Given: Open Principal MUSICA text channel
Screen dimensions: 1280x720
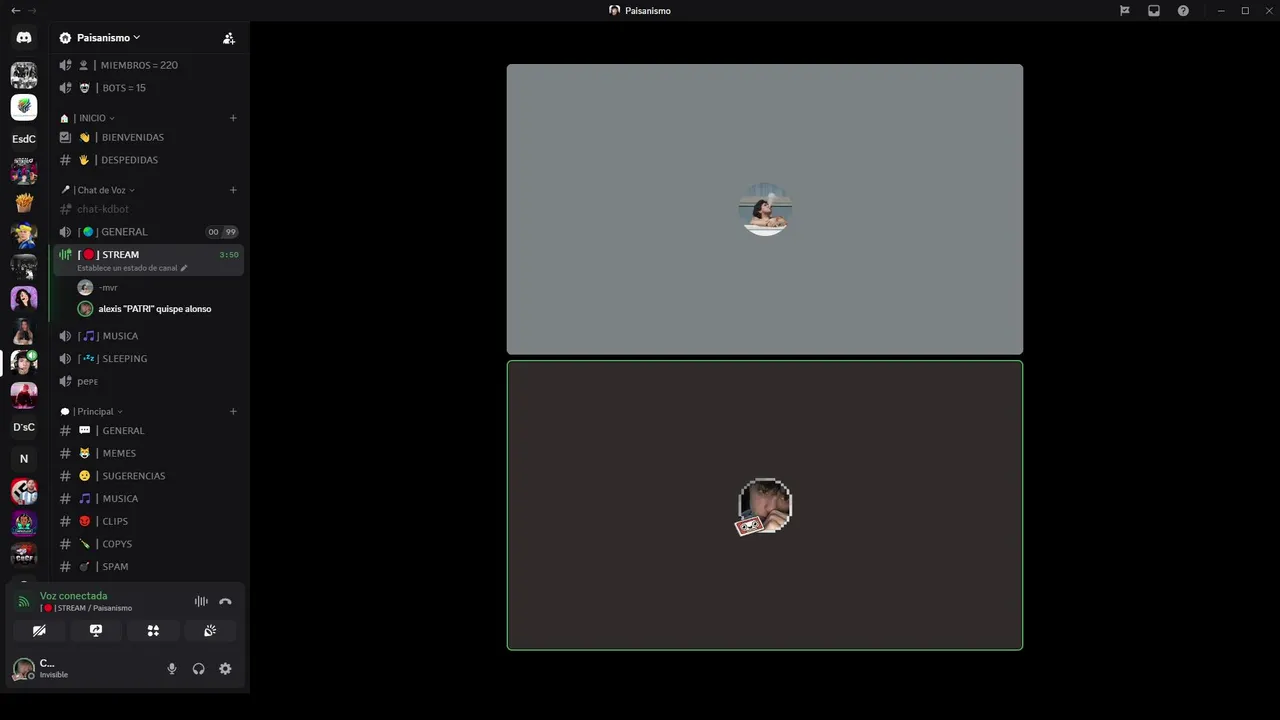Looking at the screenshot, I should (148, 499).
